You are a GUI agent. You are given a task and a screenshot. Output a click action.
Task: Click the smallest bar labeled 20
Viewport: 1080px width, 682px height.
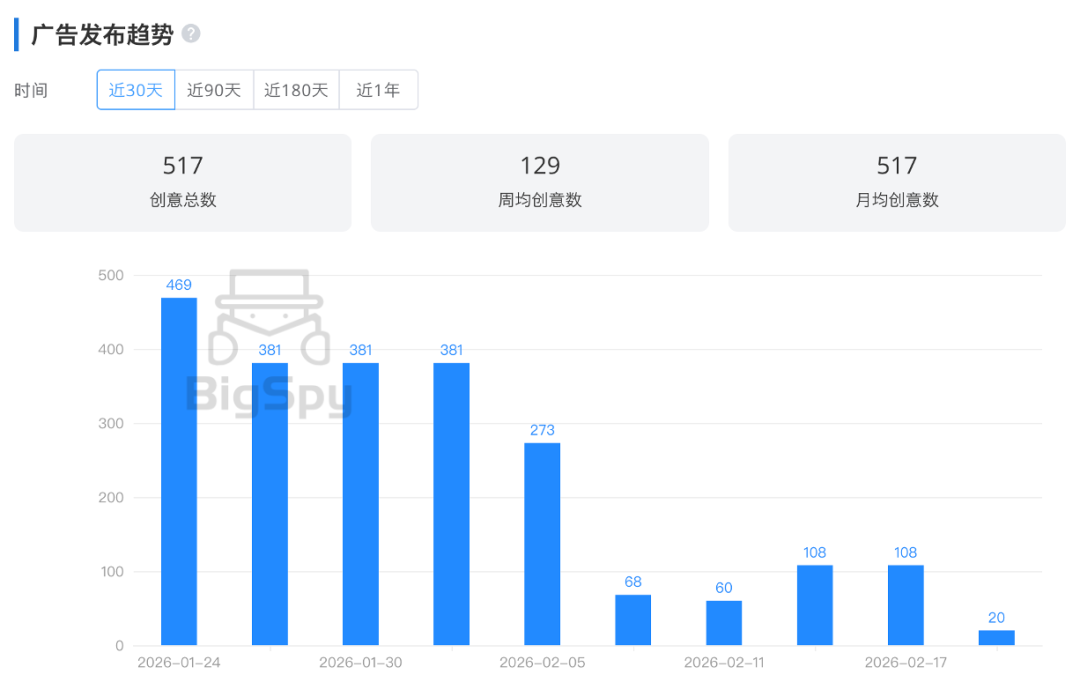pos(996,638)
